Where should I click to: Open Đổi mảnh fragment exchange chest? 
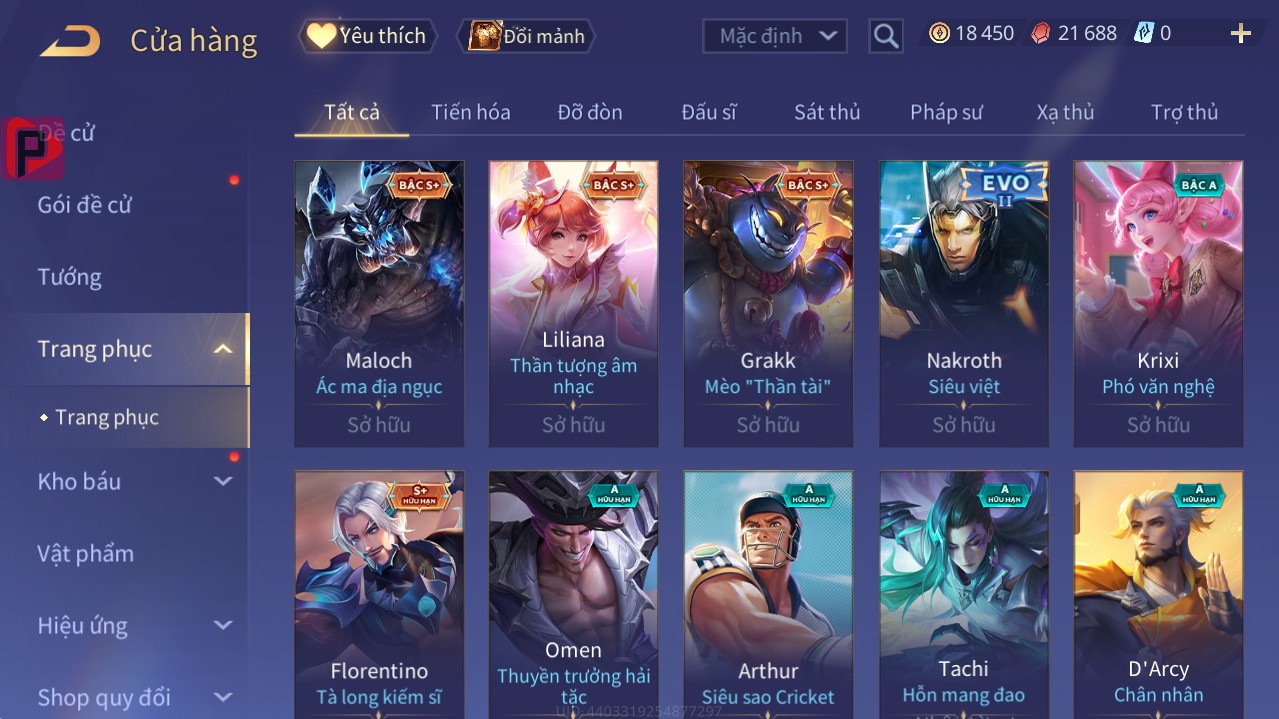tap(526, 36)
